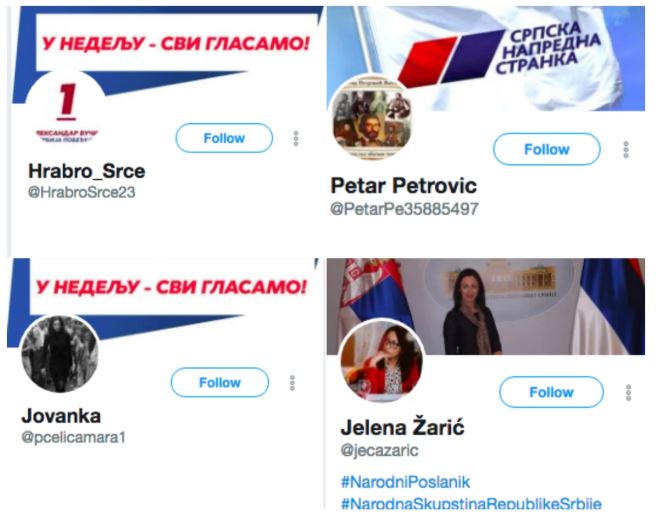This screenshot has width=661, height=513.
Task: View Jelena Žarić's avatar photo
Action: coord(382,360)
